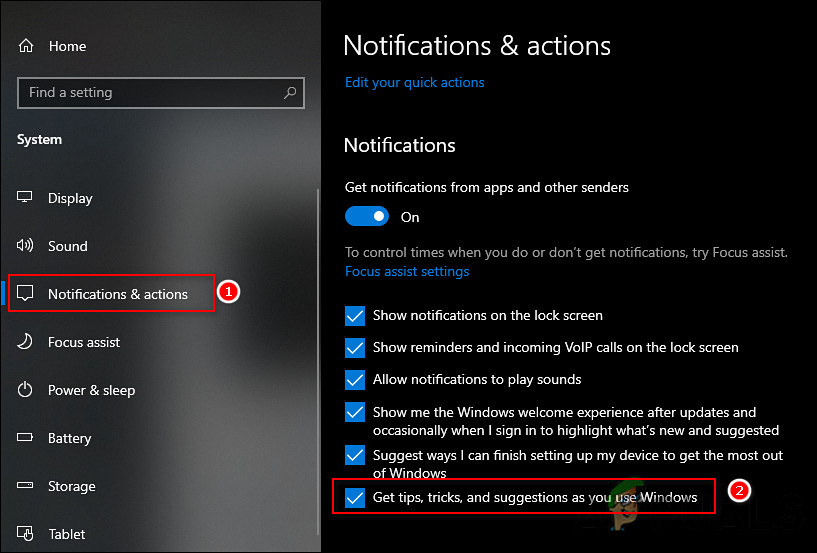This screenshot has height=553, width=817.
Task: Click the Display monitor icon
Action: [x=24, y=198]
